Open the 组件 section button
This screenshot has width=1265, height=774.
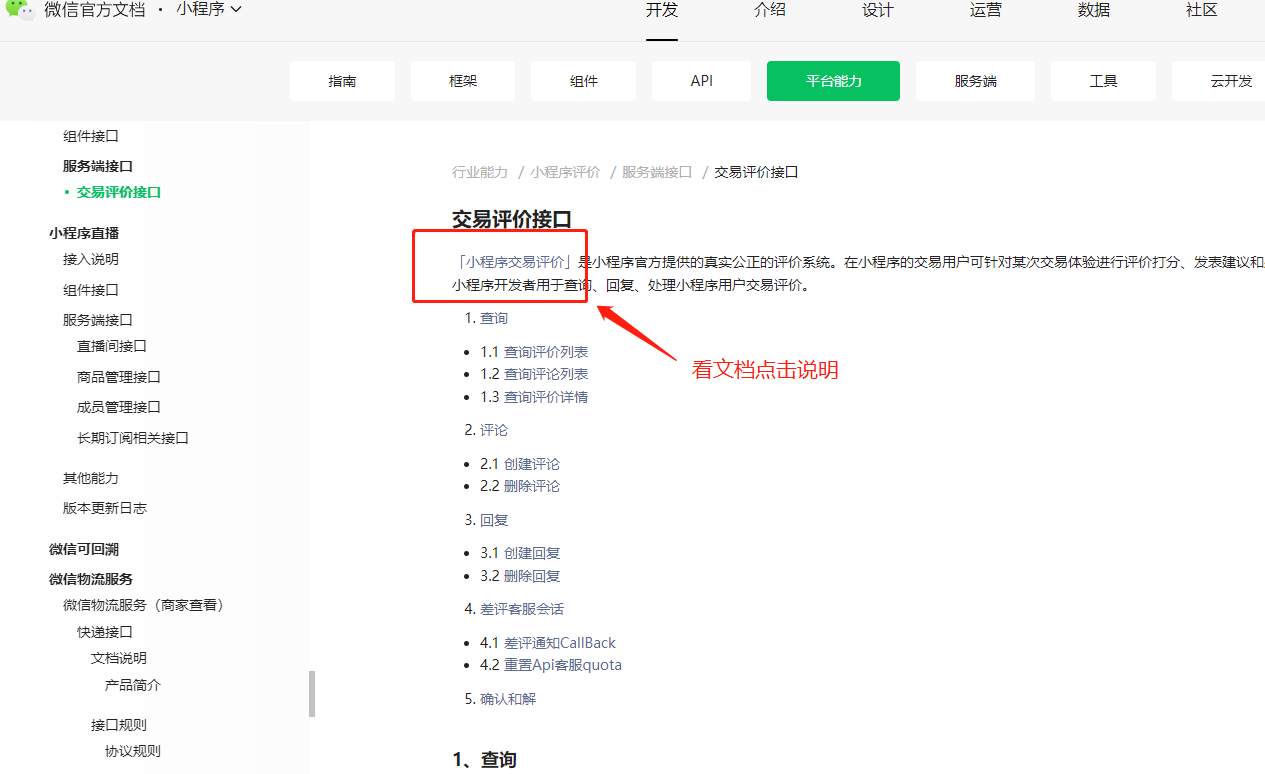583,81
